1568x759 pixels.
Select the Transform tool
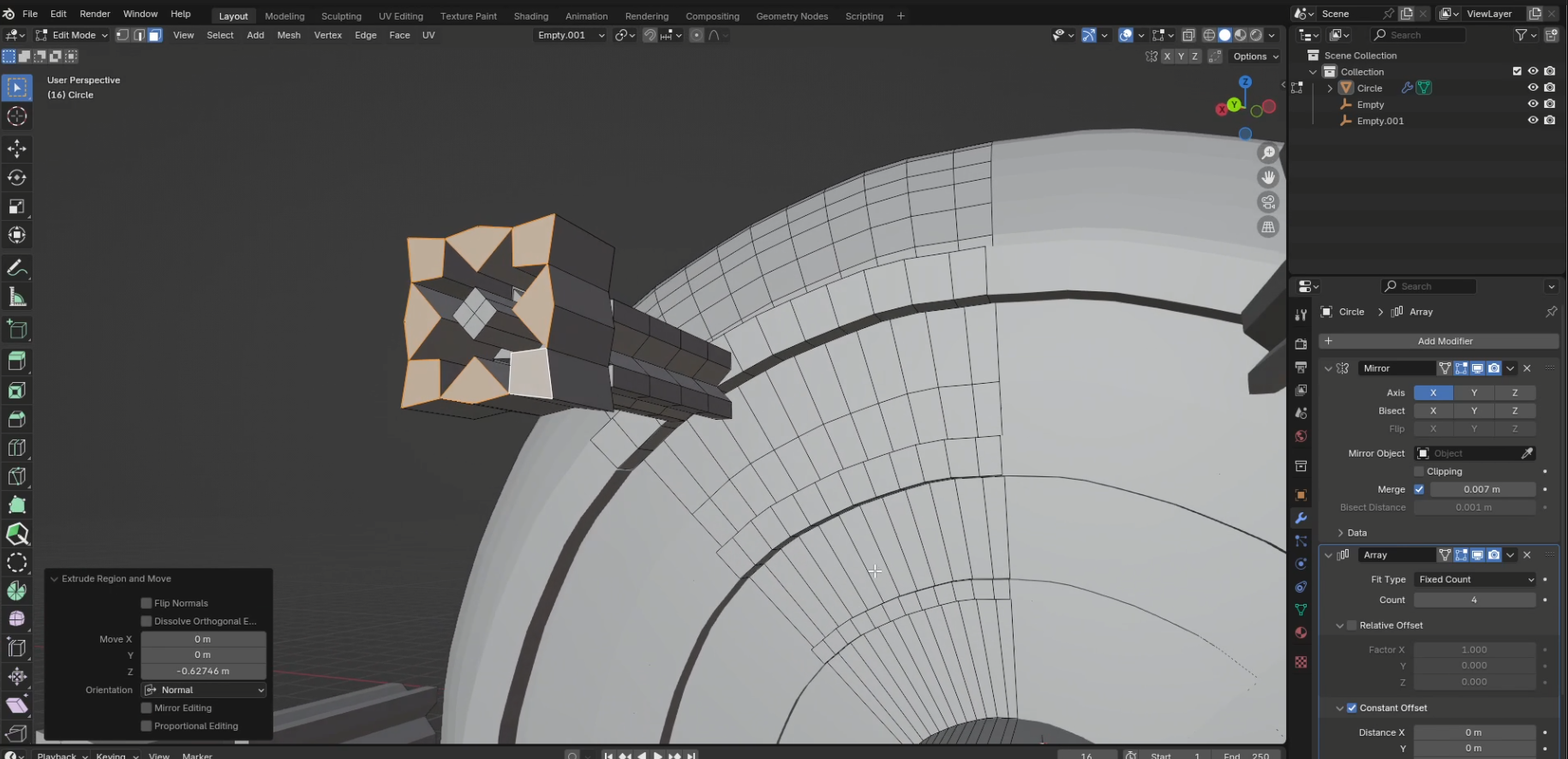(17, 235)
